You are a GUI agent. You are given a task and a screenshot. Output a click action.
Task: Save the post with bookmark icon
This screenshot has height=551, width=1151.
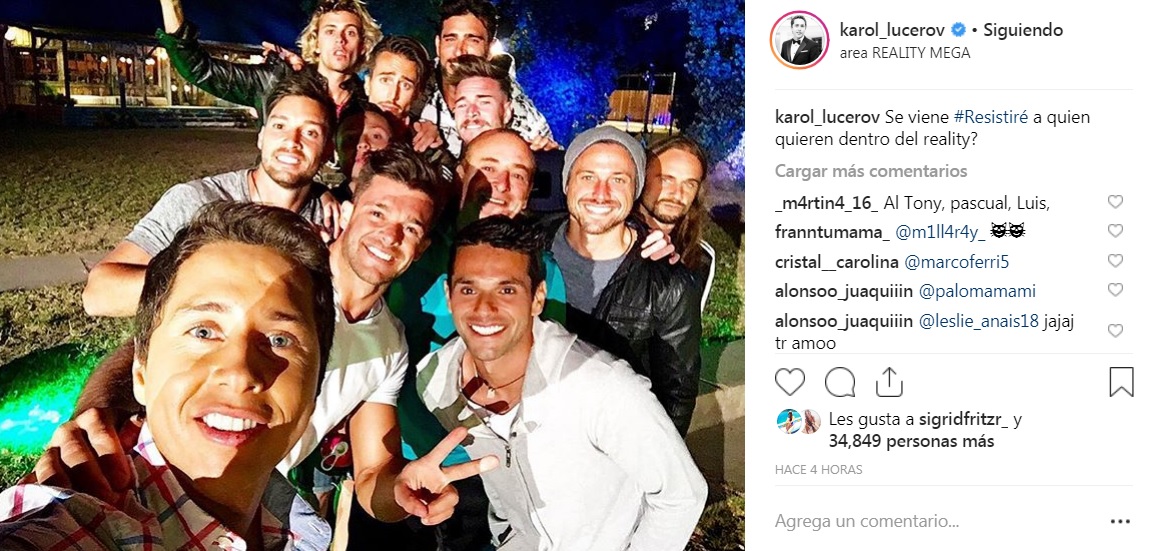[x=1121, y=382]
